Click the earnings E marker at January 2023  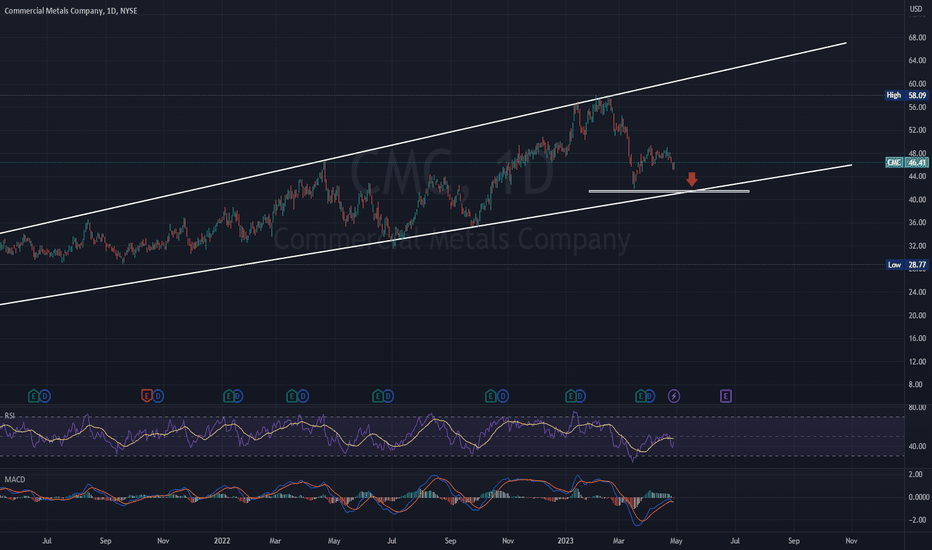[x=571, y=396]
